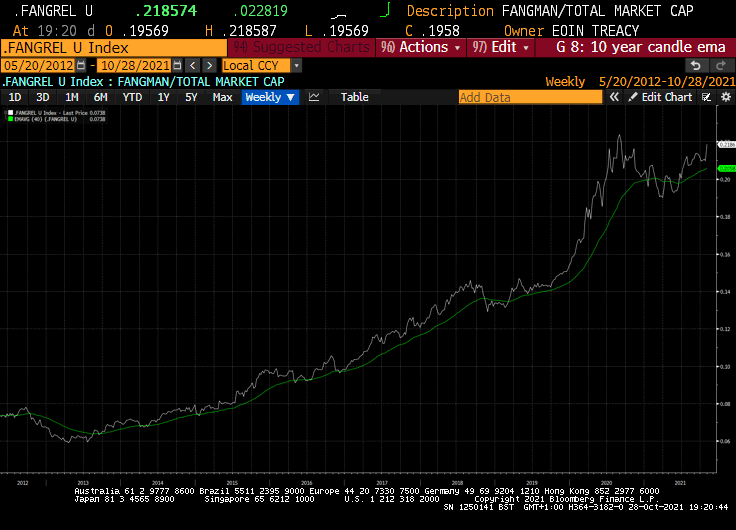This screenshot has width=736, height=530.
Task: Click the 2016 x-axis year label
Action: click(x=307, y=483)
